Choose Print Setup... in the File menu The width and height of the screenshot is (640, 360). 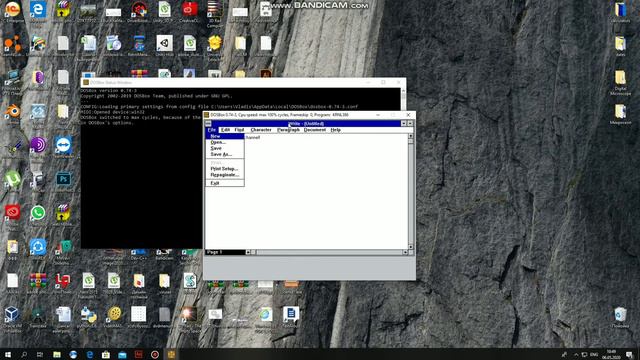point(224,169)
